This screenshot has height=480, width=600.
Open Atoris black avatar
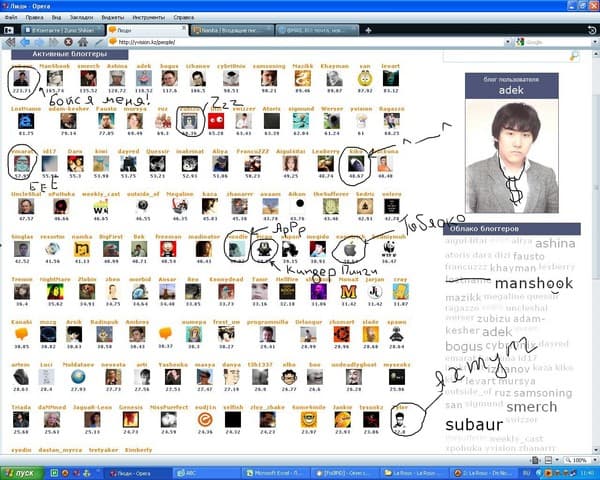[272, 121]
